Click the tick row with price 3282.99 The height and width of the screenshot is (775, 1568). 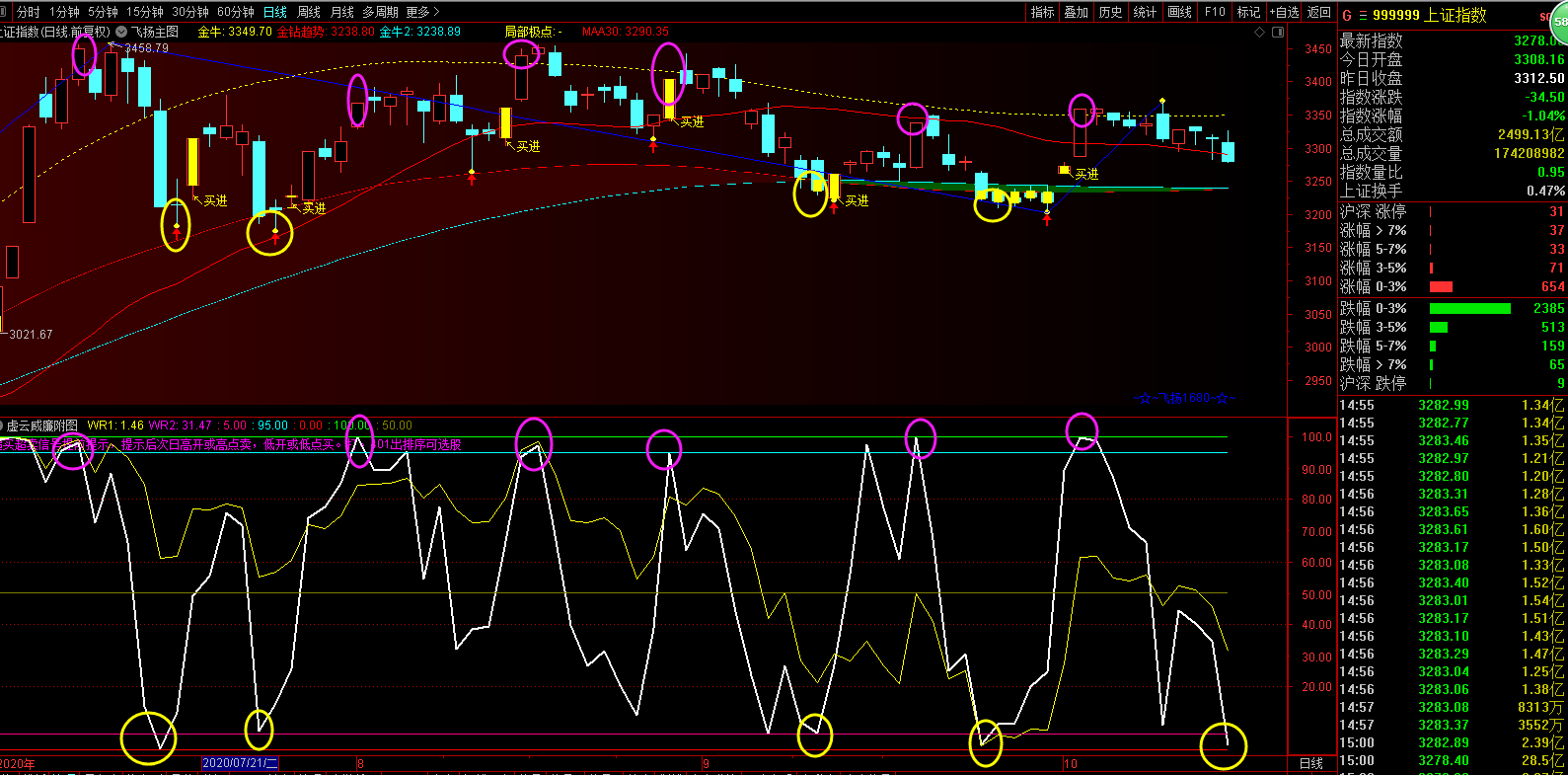(1453, 405)
